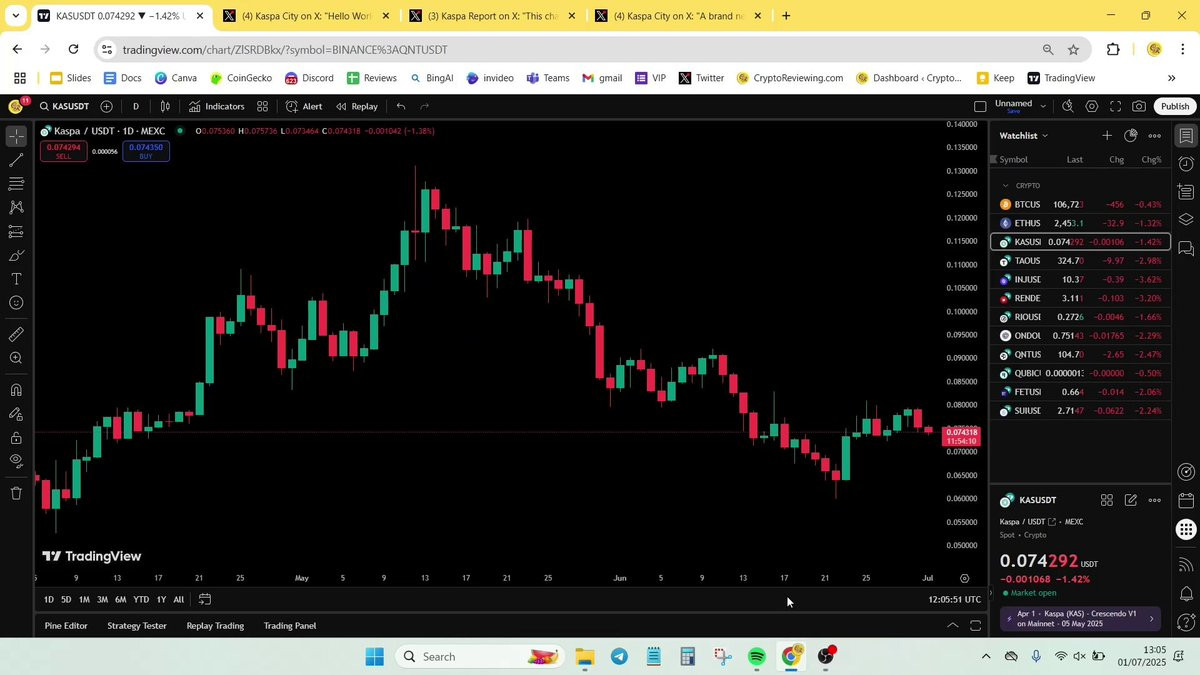Open the quick search icon
This screenshot has height=675, width=1200.
pos(1068,106)
